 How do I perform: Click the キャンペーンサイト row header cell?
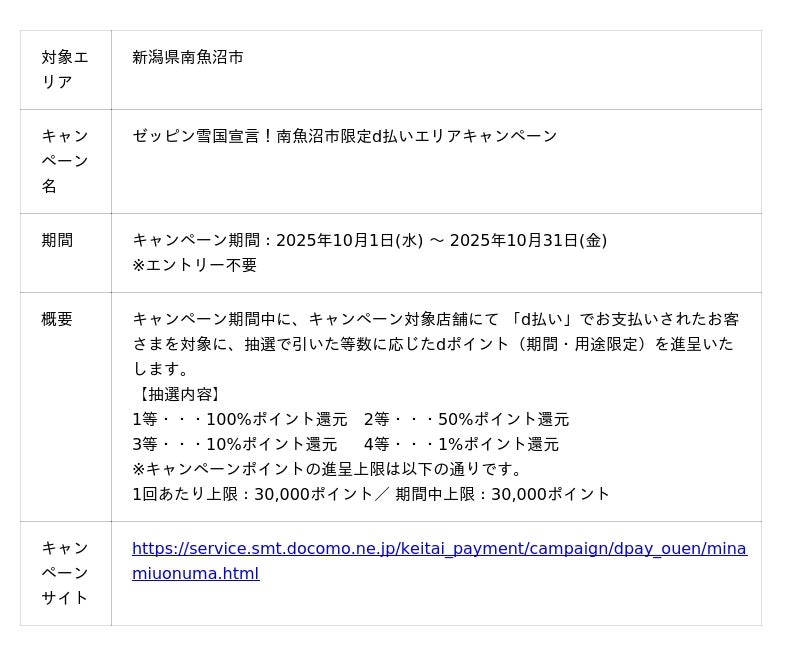click(65, 573)
